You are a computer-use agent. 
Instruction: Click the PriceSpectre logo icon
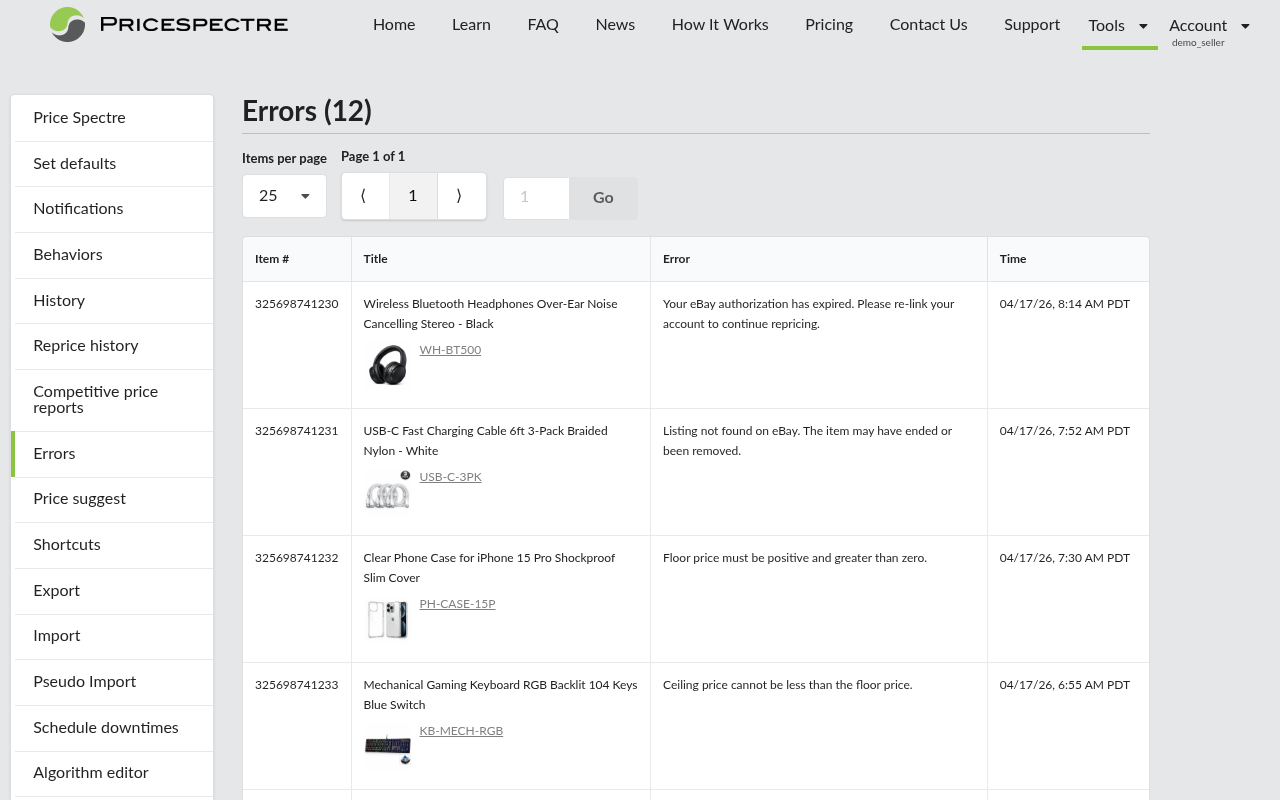[66, 25]
